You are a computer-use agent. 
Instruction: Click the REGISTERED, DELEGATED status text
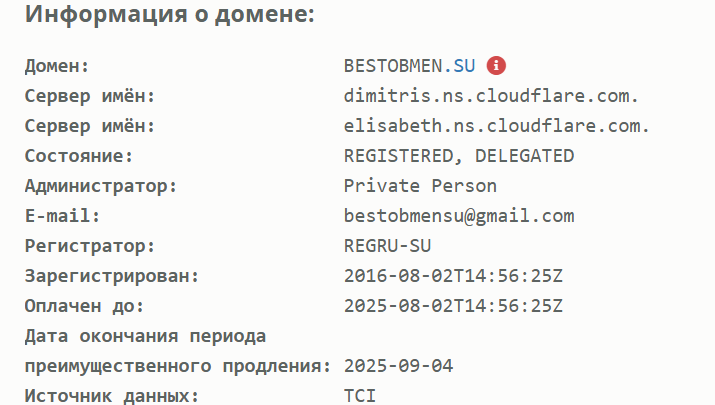459,156
